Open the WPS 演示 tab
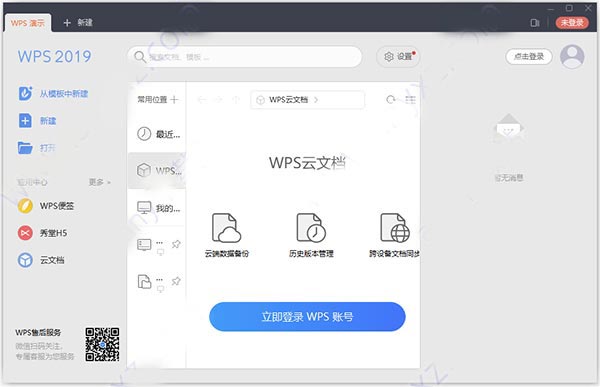The image size is (600, 387). pyautogui.click(x=28, y=23)
